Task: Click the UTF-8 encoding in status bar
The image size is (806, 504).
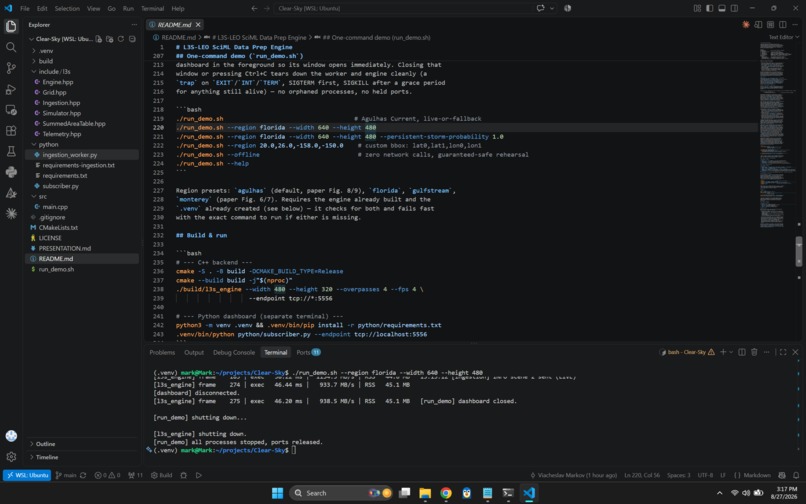Action: pos(705,475)
